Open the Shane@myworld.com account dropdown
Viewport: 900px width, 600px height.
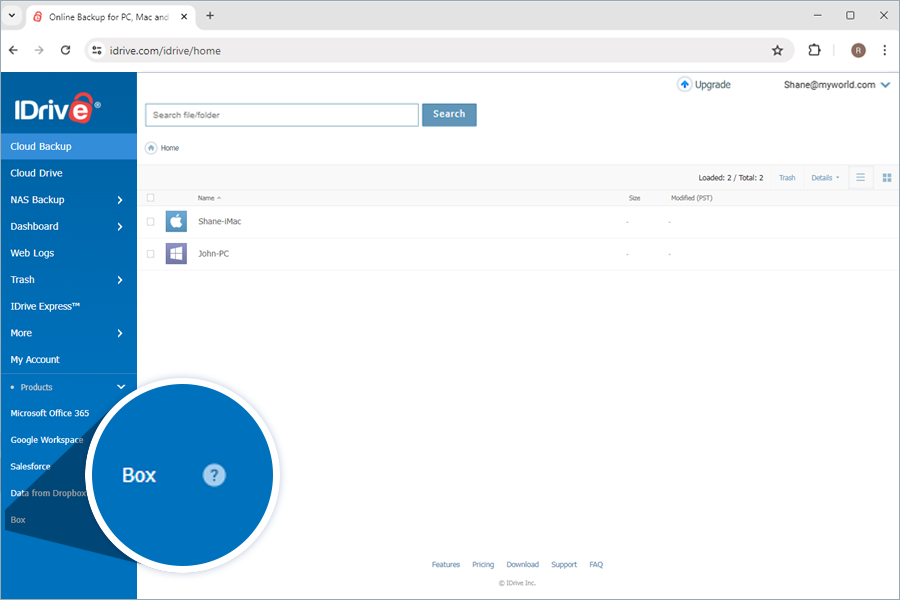[x=885, y=85]
